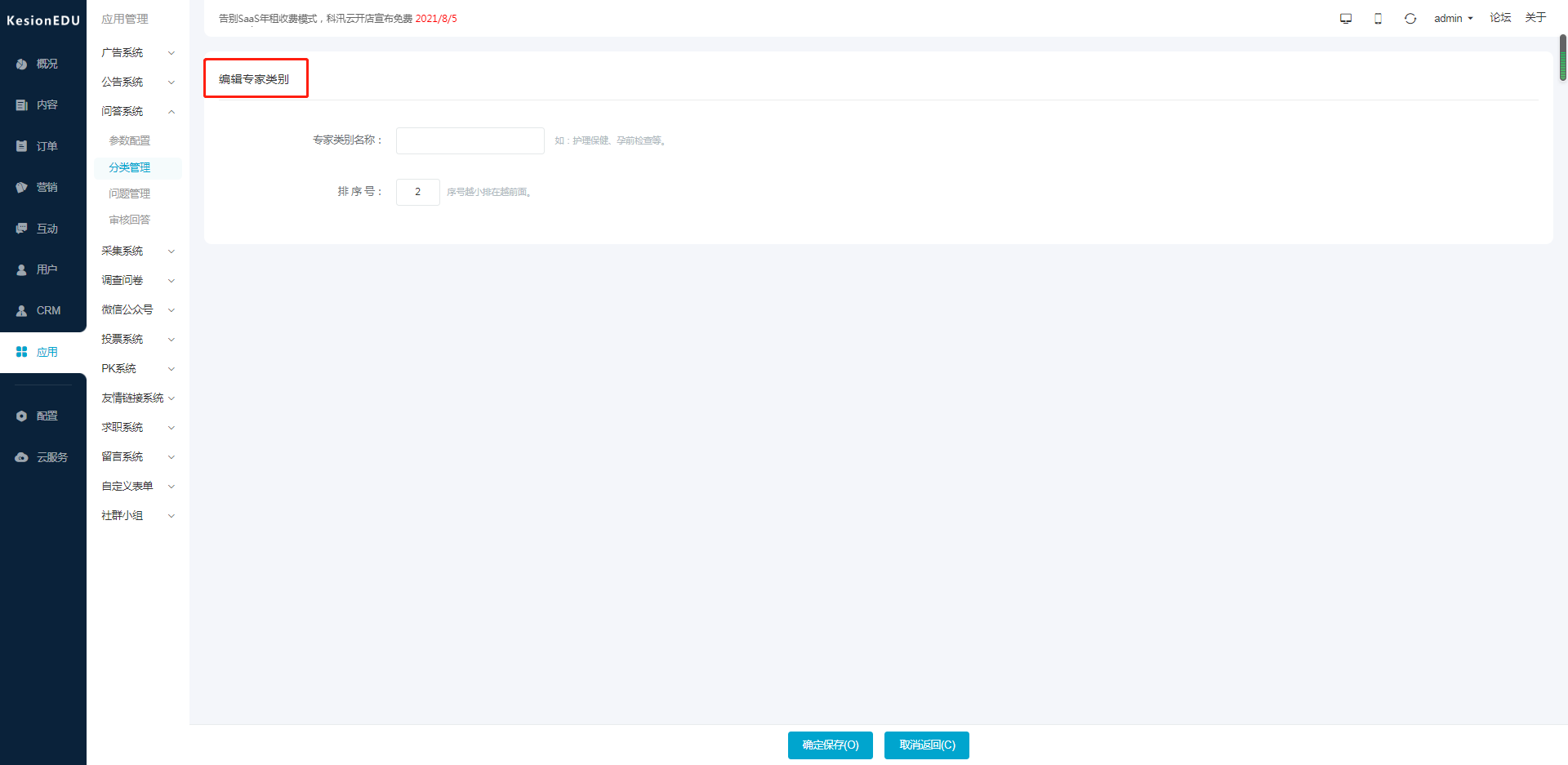Click the 留言系统 menu label
1568x765 pixels.
pyautogui.click(x=122, y=456)
